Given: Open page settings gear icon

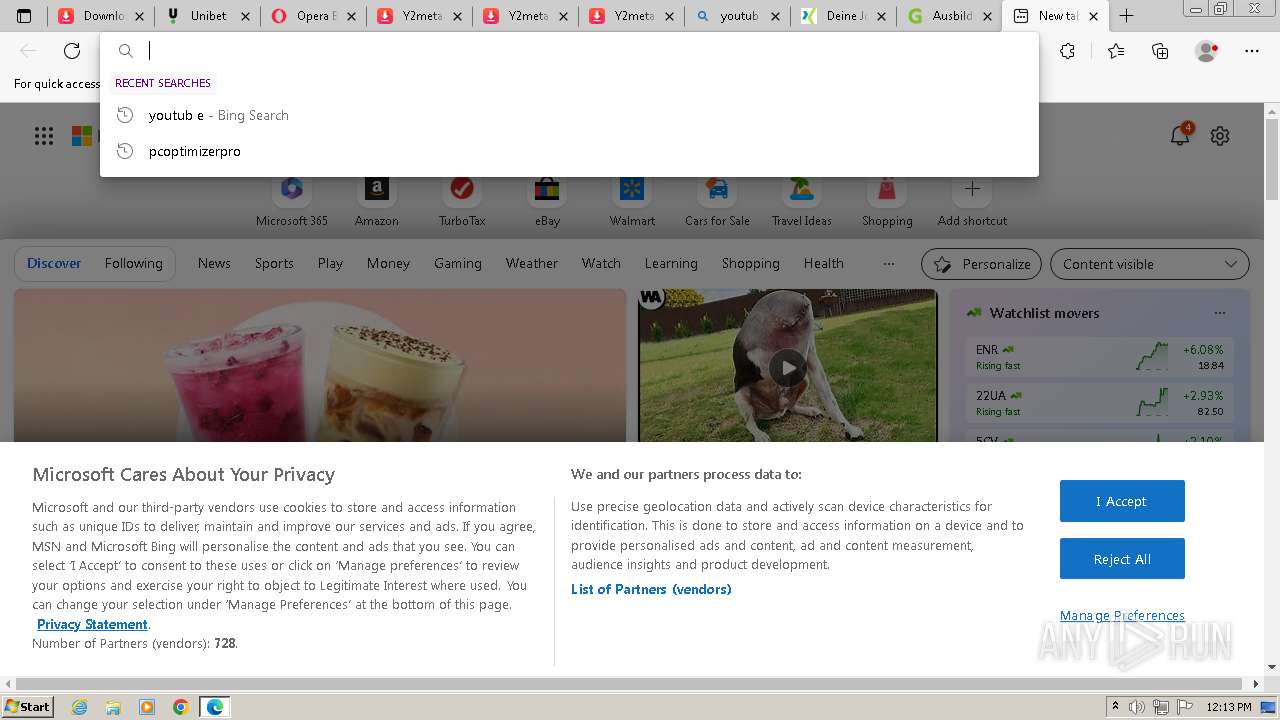Looking at the screenshot, I should point(1220,136).
